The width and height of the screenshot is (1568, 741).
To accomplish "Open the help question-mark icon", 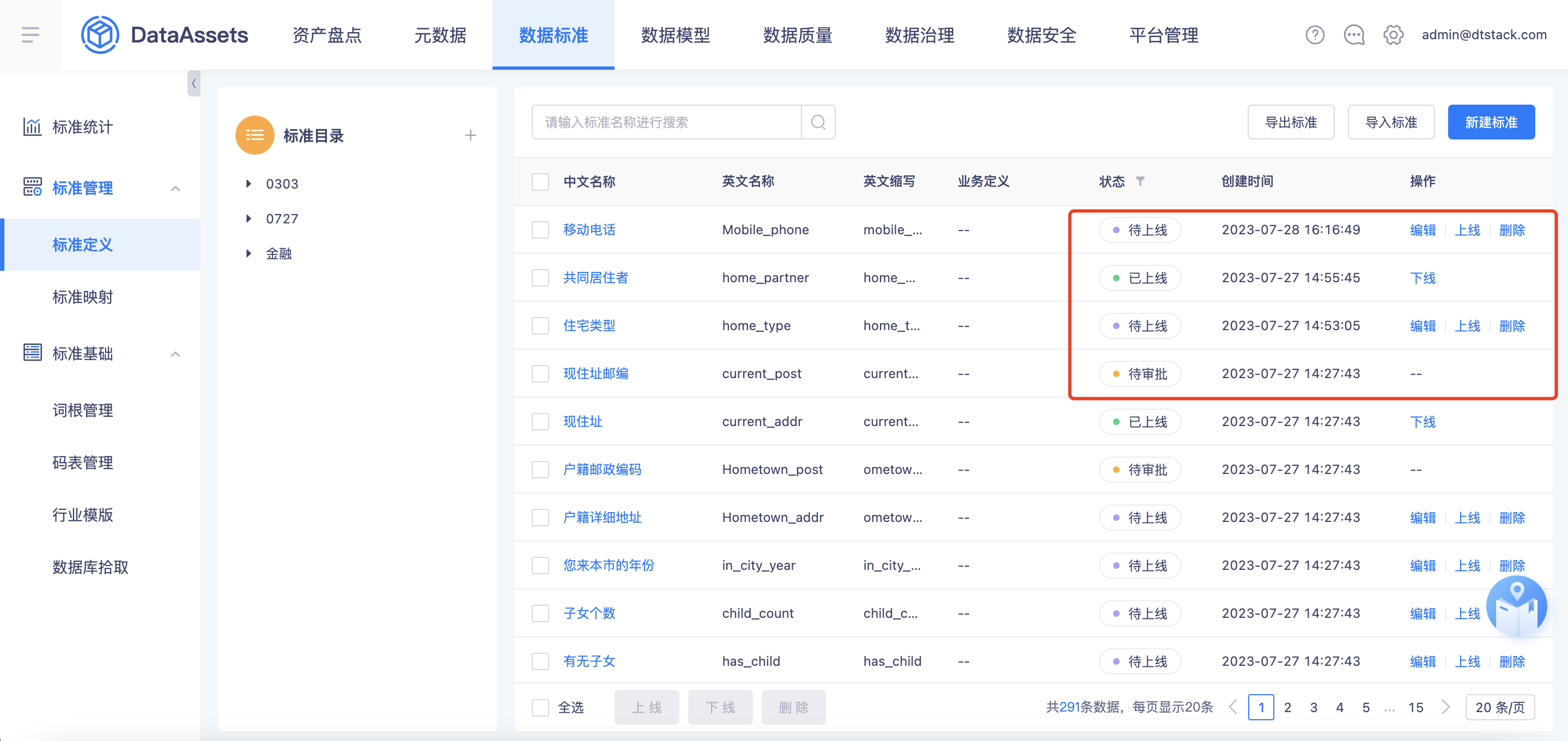I will 1315,35.
